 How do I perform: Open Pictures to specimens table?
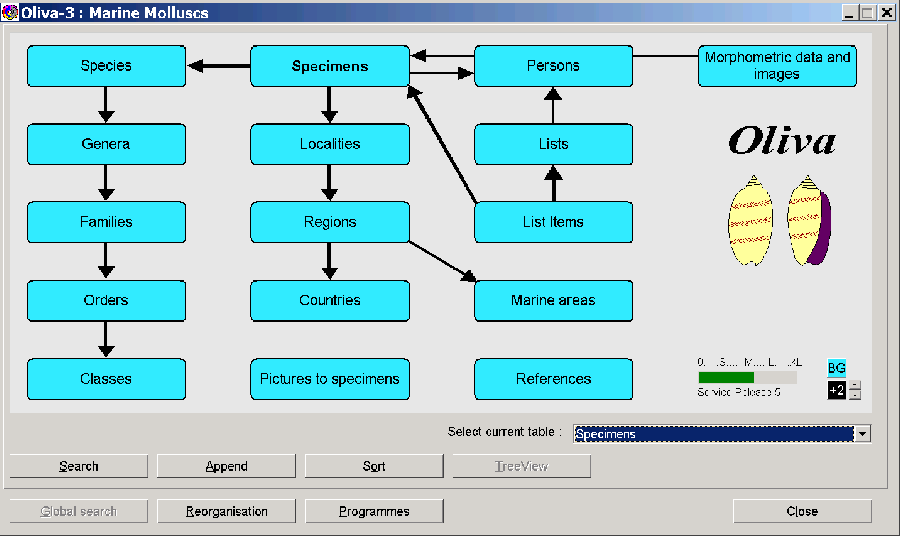tap(329, 379)
